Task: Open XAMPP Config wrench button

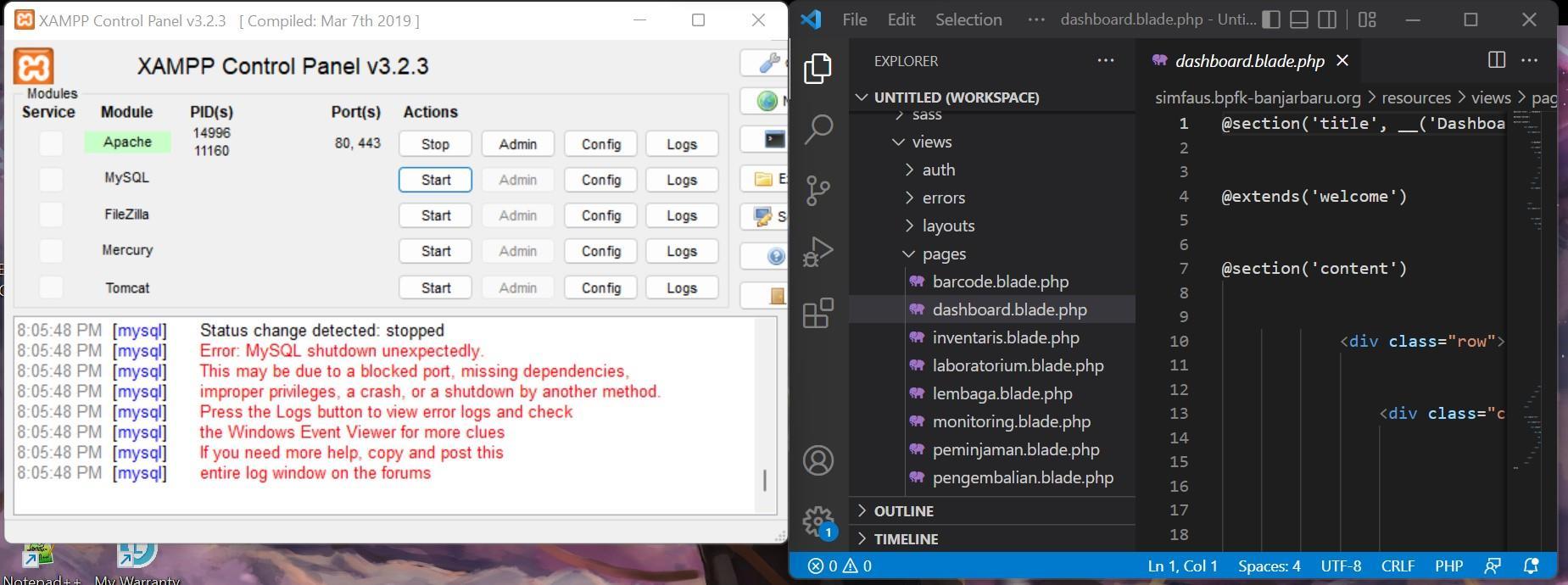Action: point(764,63)
